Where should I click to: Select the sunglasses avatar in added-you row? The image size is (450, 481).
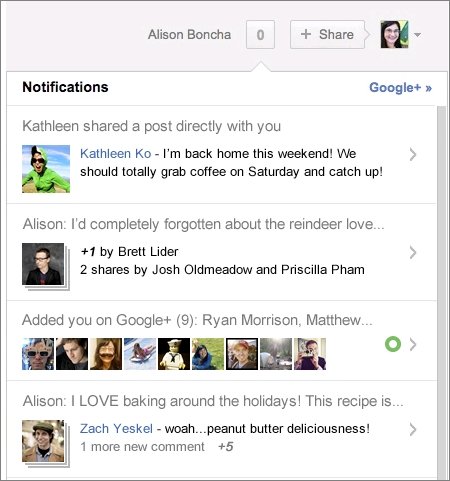38,354
